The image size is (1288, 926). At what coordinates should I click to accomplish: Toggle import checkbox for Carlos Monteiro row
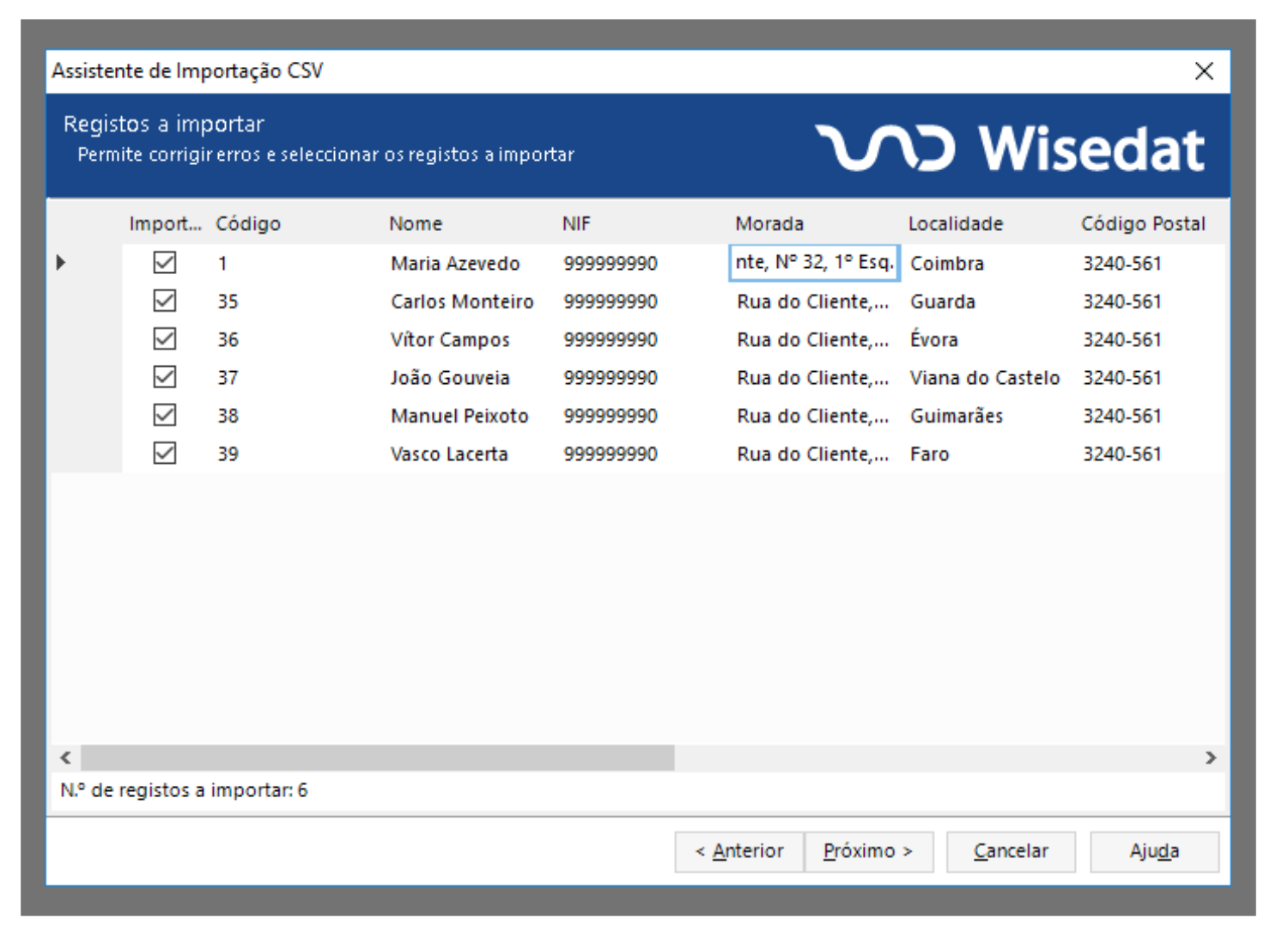(164, 301)
